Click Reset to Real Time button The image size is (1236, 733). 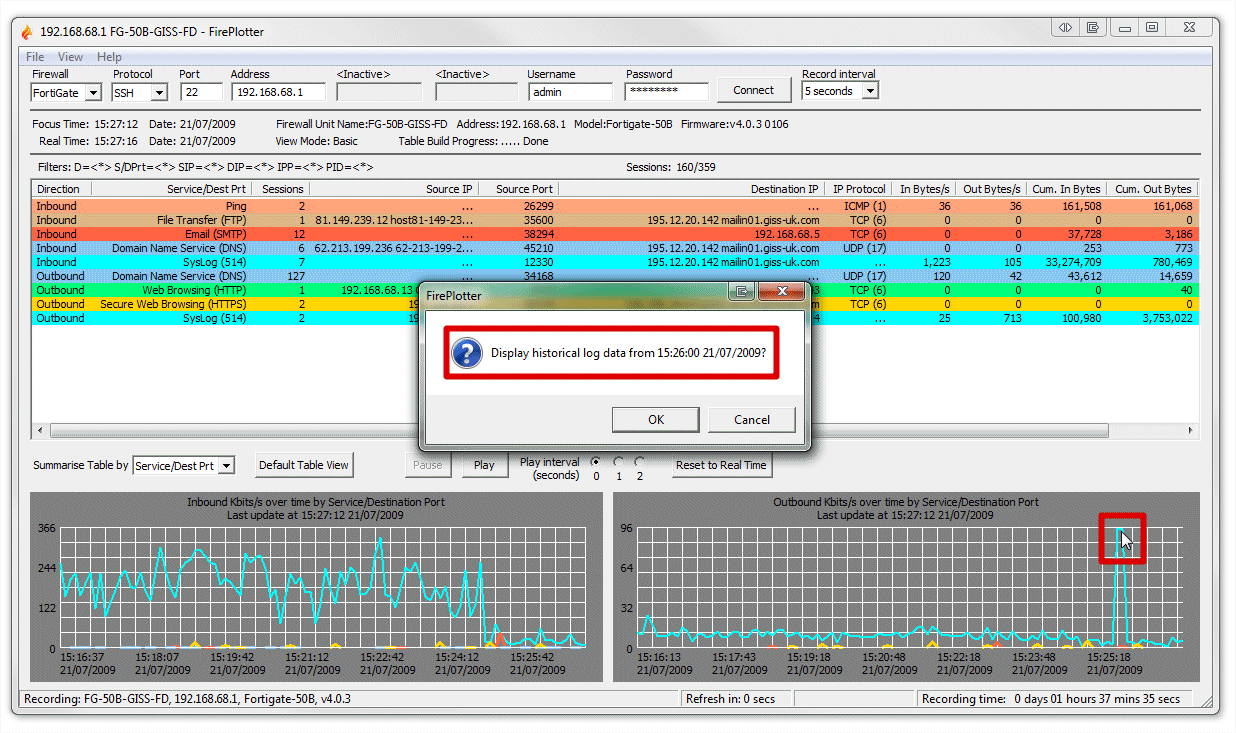click(721, 465)
